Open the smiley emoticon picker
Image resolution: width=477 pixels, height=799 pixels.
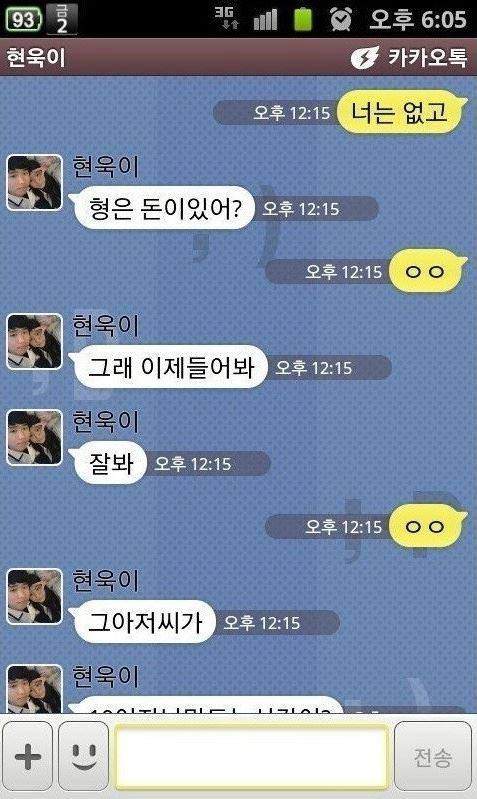(84, 756)
